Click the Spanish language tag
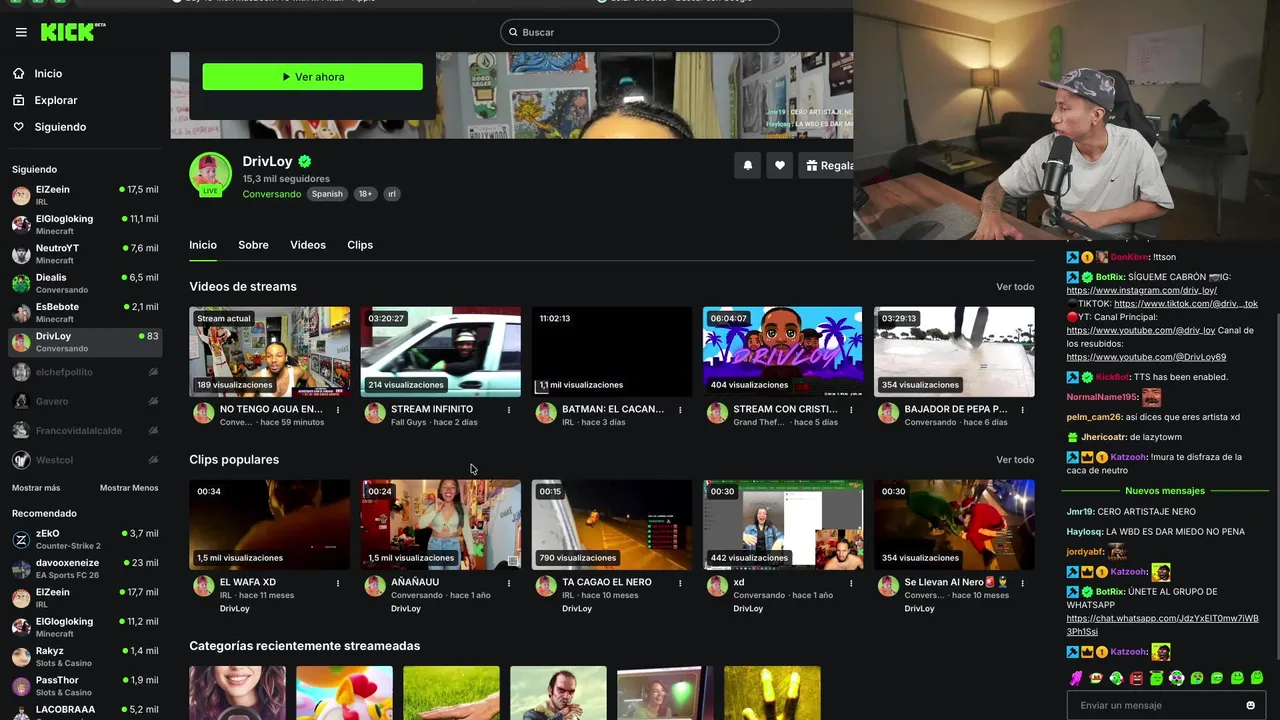This screenshot has height=720, width=1280. click(x=327, y=194)
